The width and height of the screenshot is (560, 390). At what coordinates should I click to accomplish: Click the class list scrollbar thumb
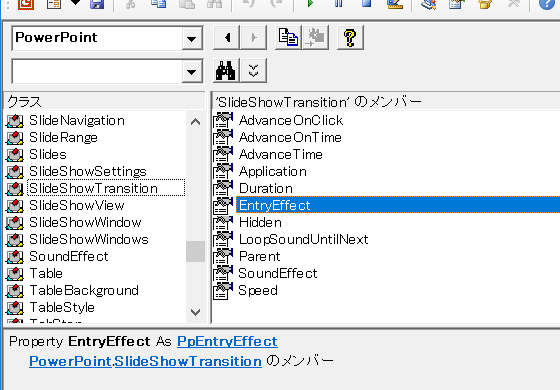[195, 251]
